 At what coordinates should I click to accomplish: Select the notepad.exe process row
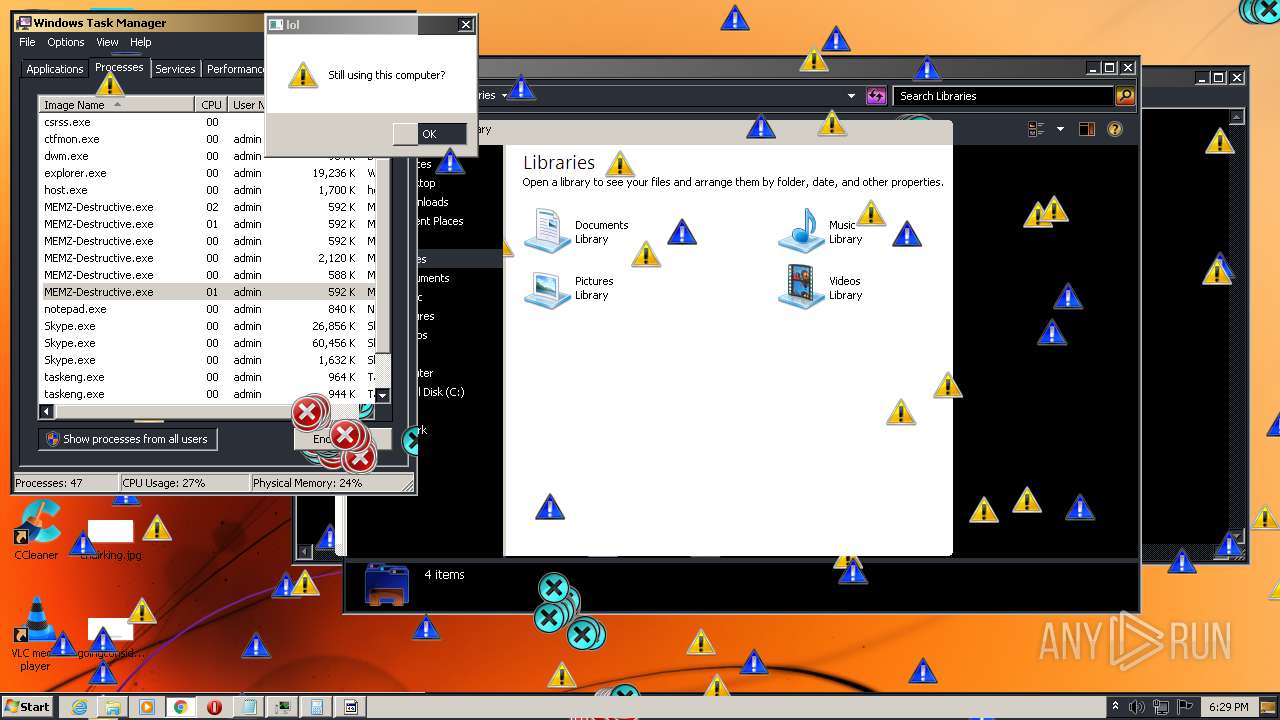(207, 309)
